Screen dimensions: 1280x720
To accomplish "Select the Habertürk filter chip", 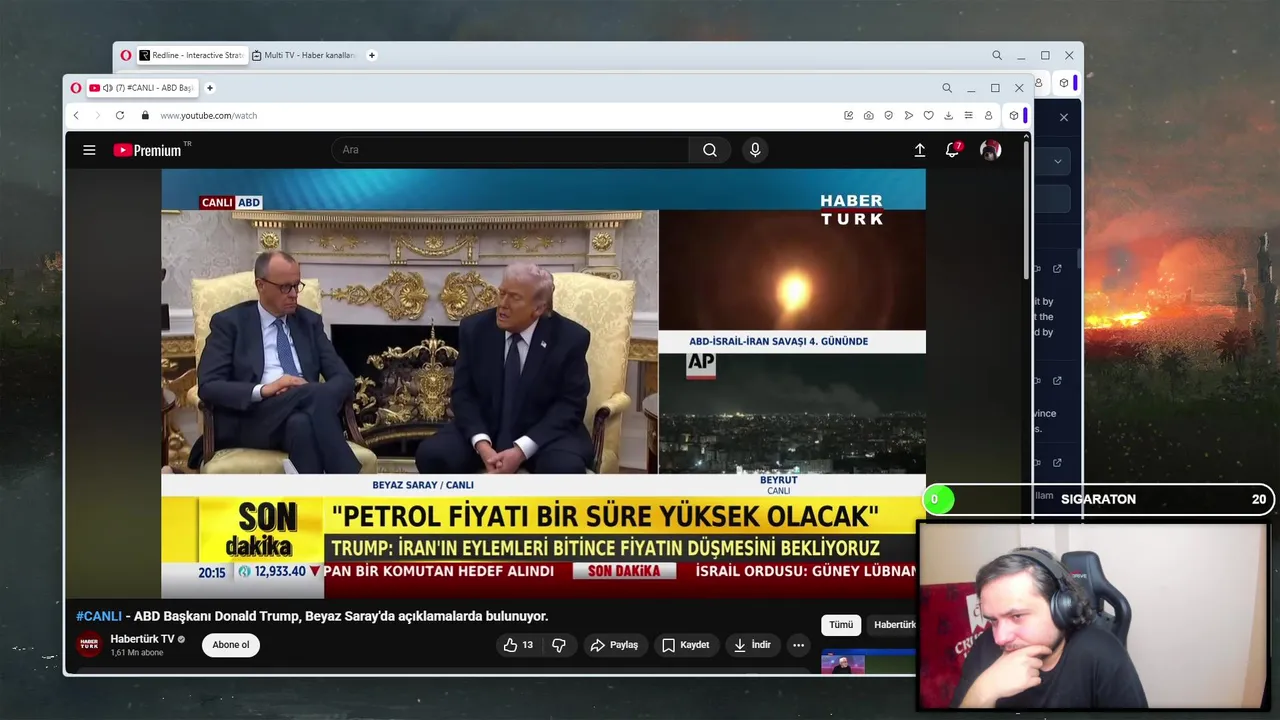I will tap(894, 625).
